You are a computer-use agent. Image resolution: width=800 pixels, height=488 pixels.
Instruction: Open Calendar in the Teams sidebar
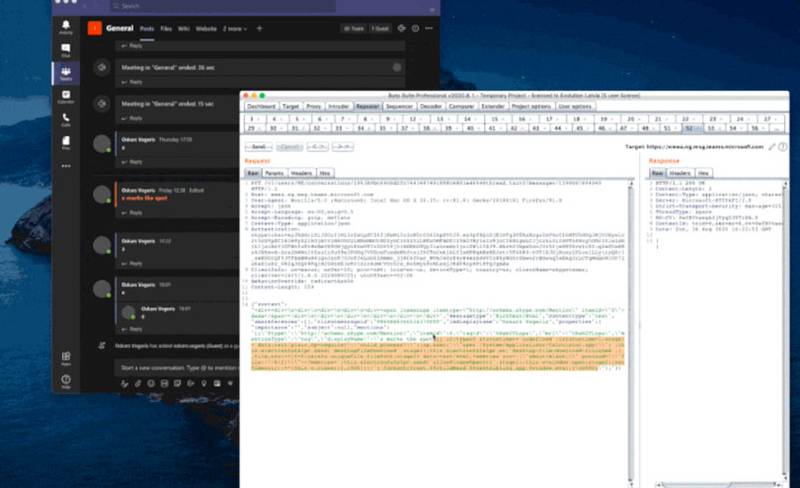tap(66, 96)
